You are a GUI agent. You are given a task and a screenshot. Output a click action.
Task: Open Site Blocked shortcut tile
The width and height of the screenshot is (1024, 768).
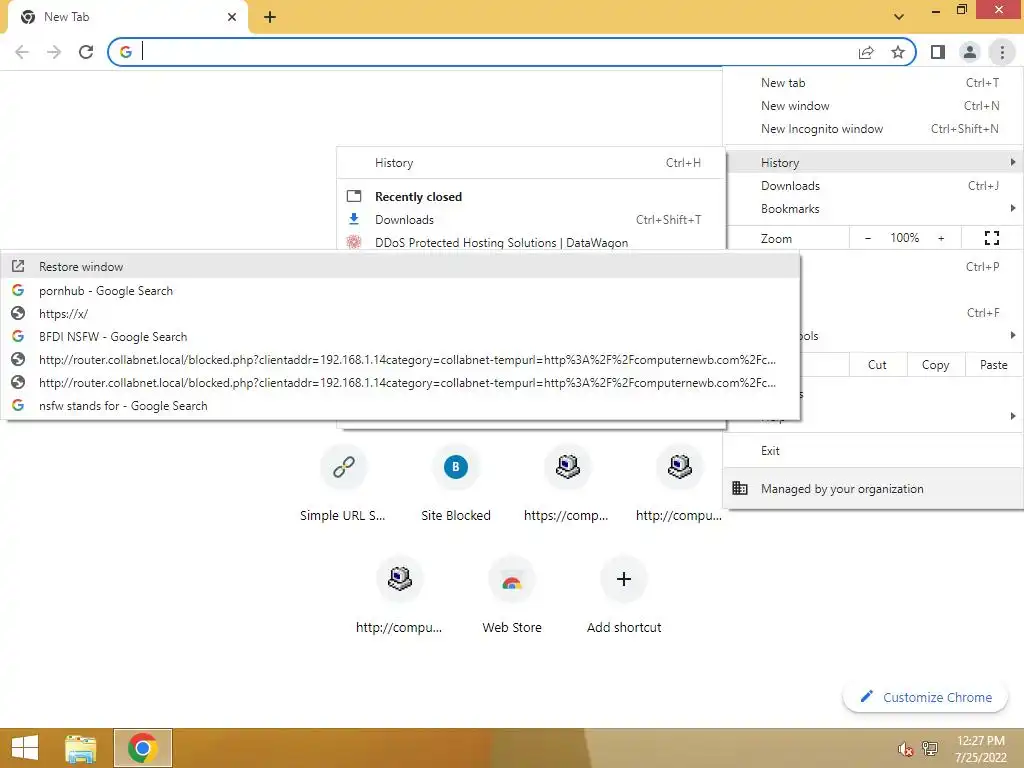click(x=456, y=484)
